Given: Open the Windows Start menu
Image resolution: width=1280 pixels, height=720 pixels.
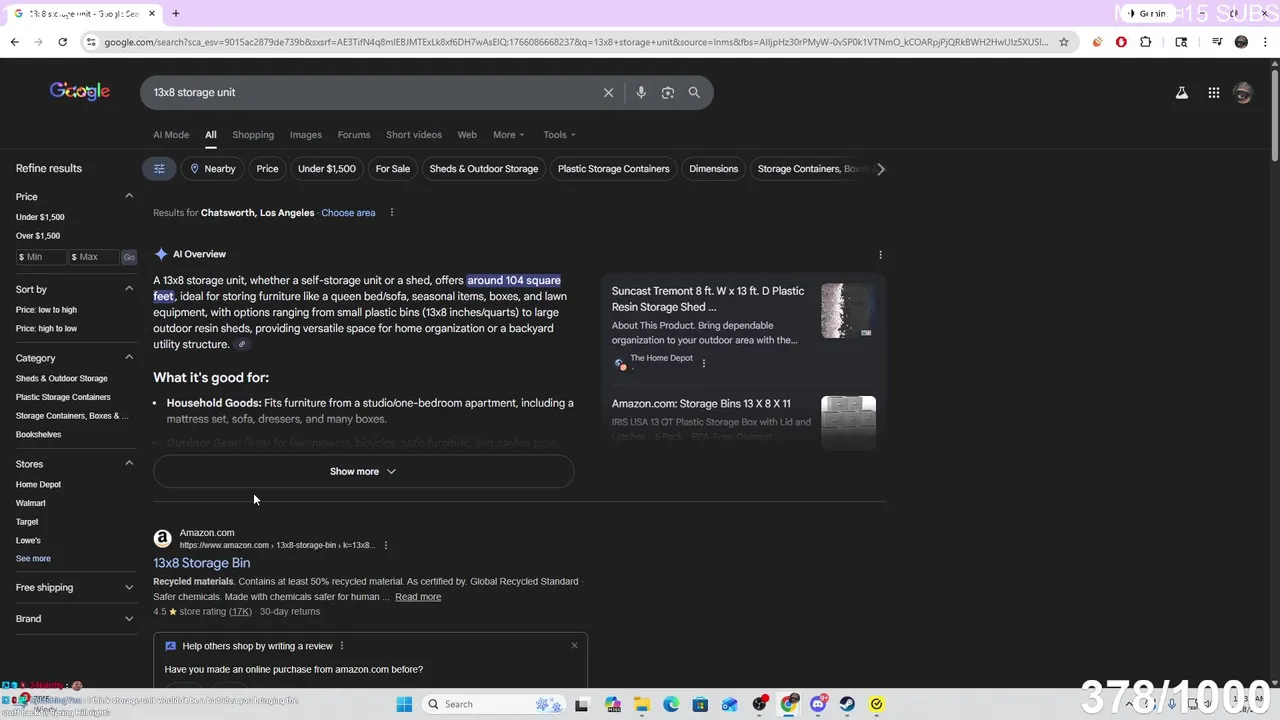Looking at the screenshot, I should (404, 704).
